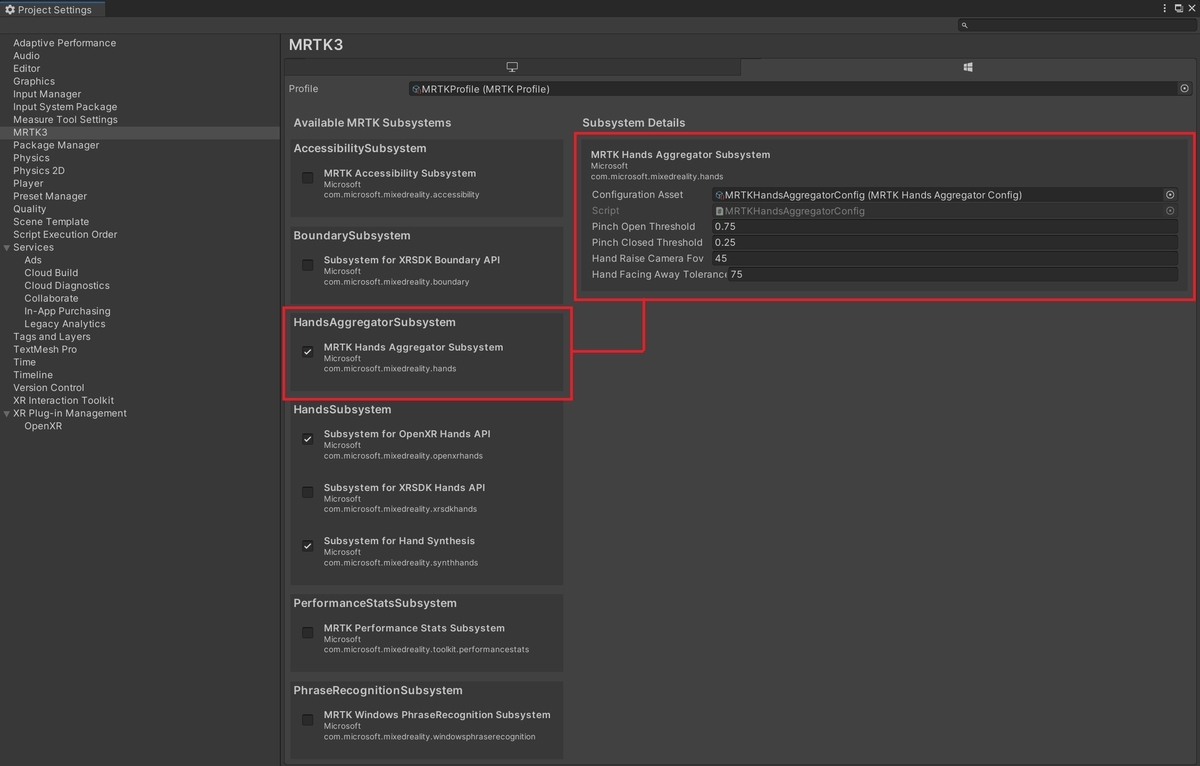Edit Pinch Closed Threshold value 0.25
Viewport: 1200px width, 766px height.
click(x=945, y=243)
